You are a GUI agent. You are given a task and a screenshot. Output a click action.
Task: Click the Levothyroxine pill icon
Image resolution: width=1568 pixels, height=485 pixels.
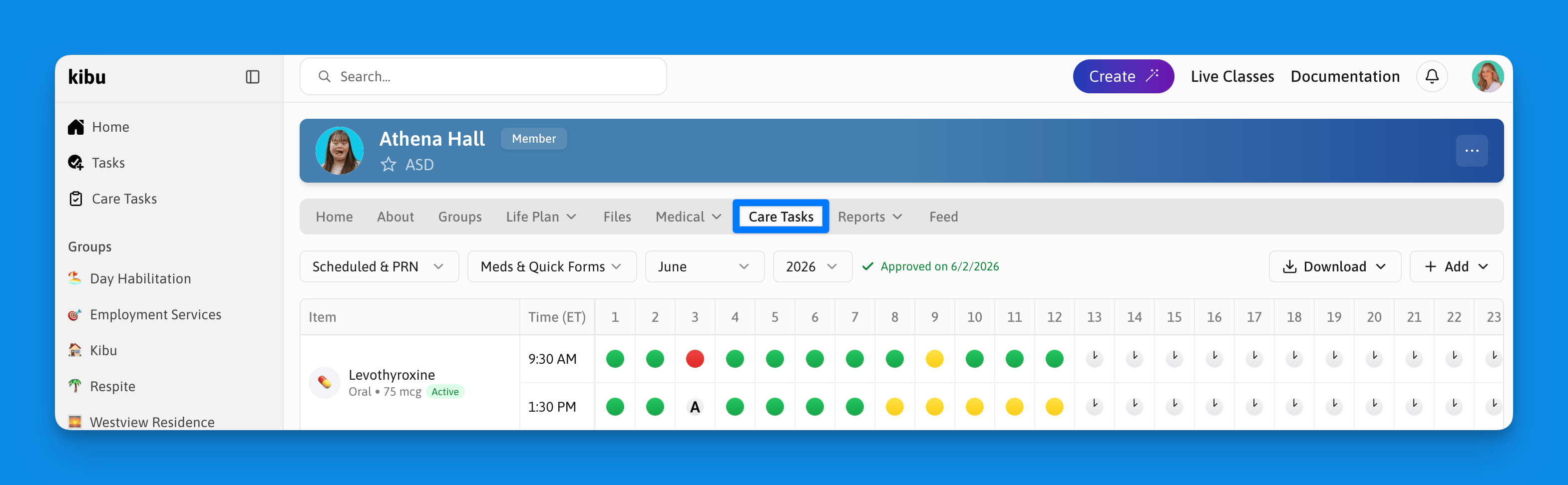pyautogui.click(x=325, y=382)
